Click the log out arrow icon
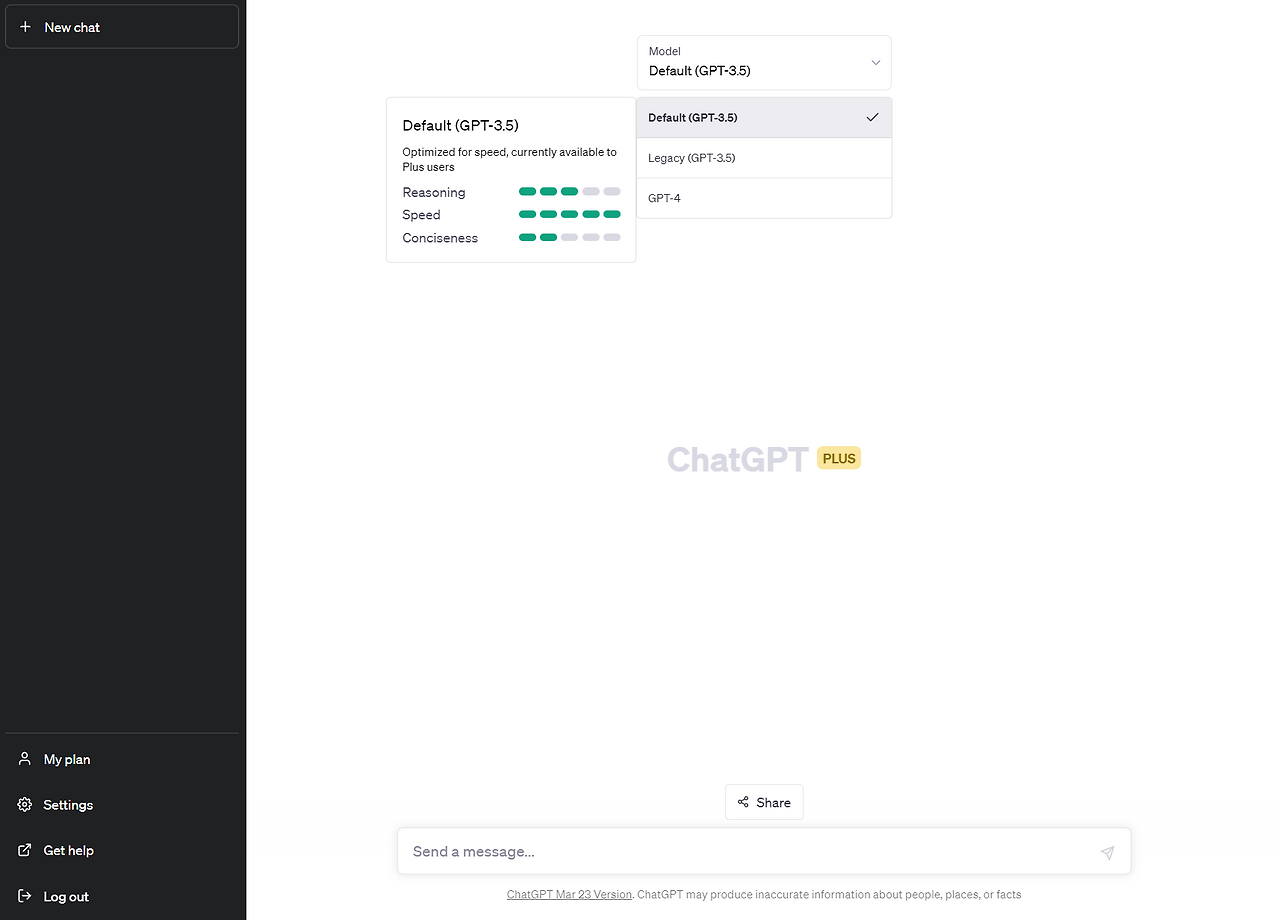 point(24,896)
